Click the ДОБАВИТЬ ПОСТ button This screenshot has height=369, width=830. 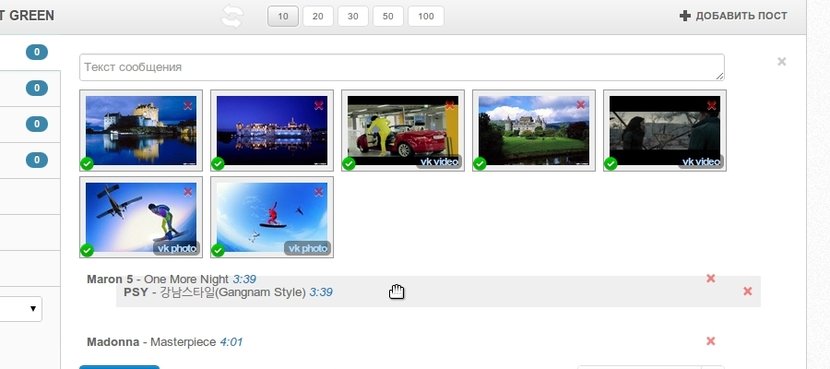[733, 16]
